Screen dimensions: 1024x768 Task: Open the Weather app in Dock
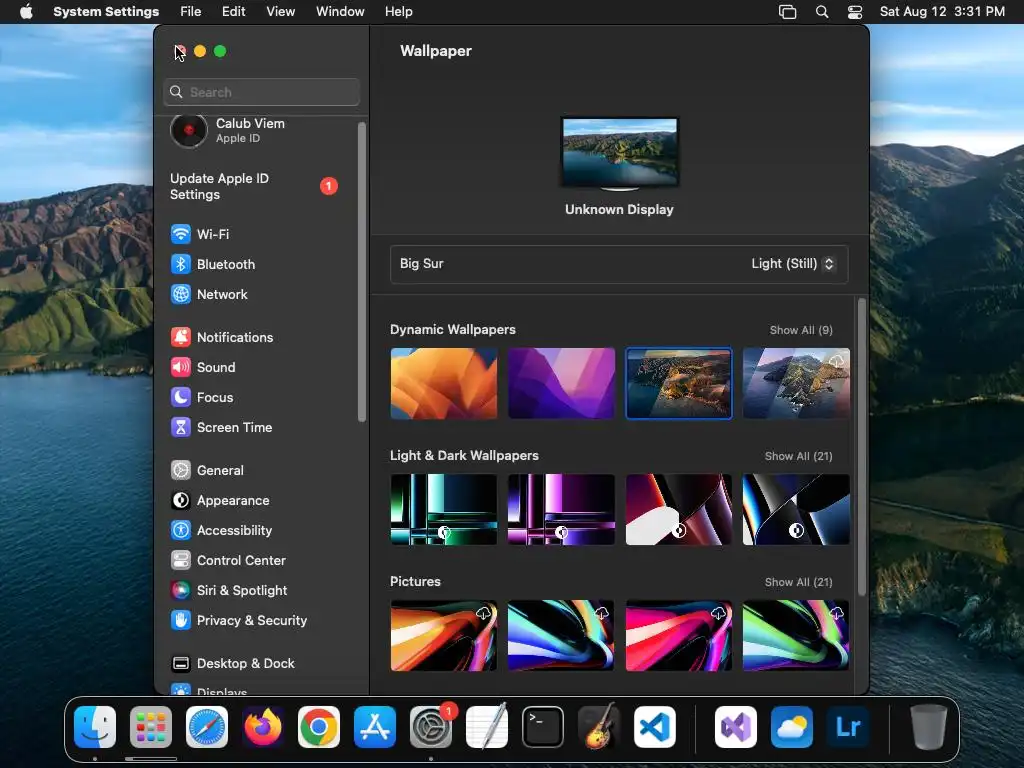[792, 727]
